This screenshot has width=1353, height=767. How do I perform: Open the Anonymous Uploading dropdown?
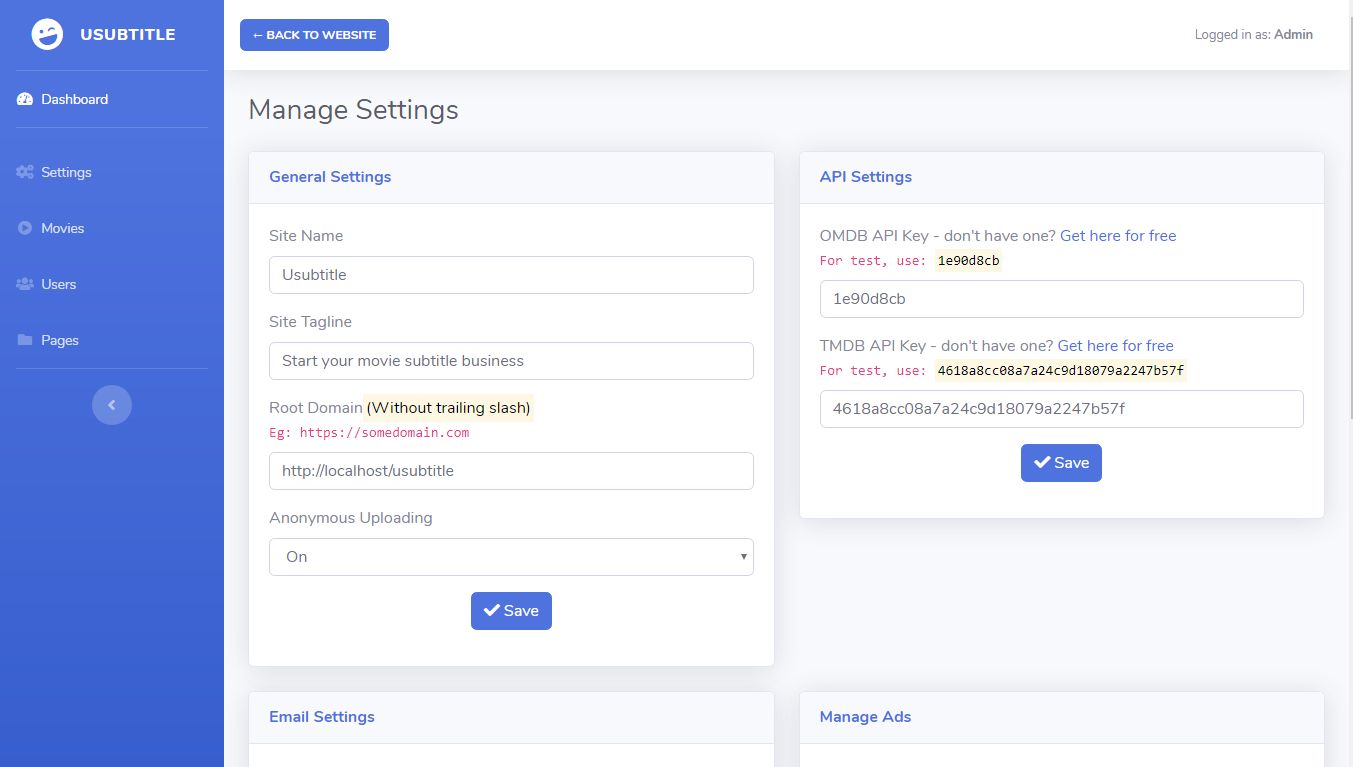pos(510,557)
